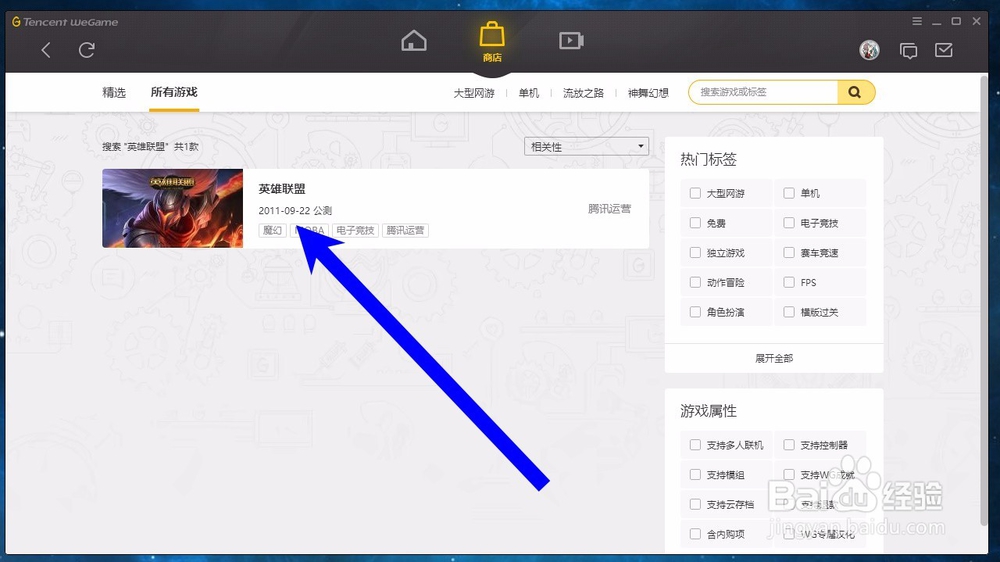
Task: Minimize the WeGame window
Action: click(936, 22)
